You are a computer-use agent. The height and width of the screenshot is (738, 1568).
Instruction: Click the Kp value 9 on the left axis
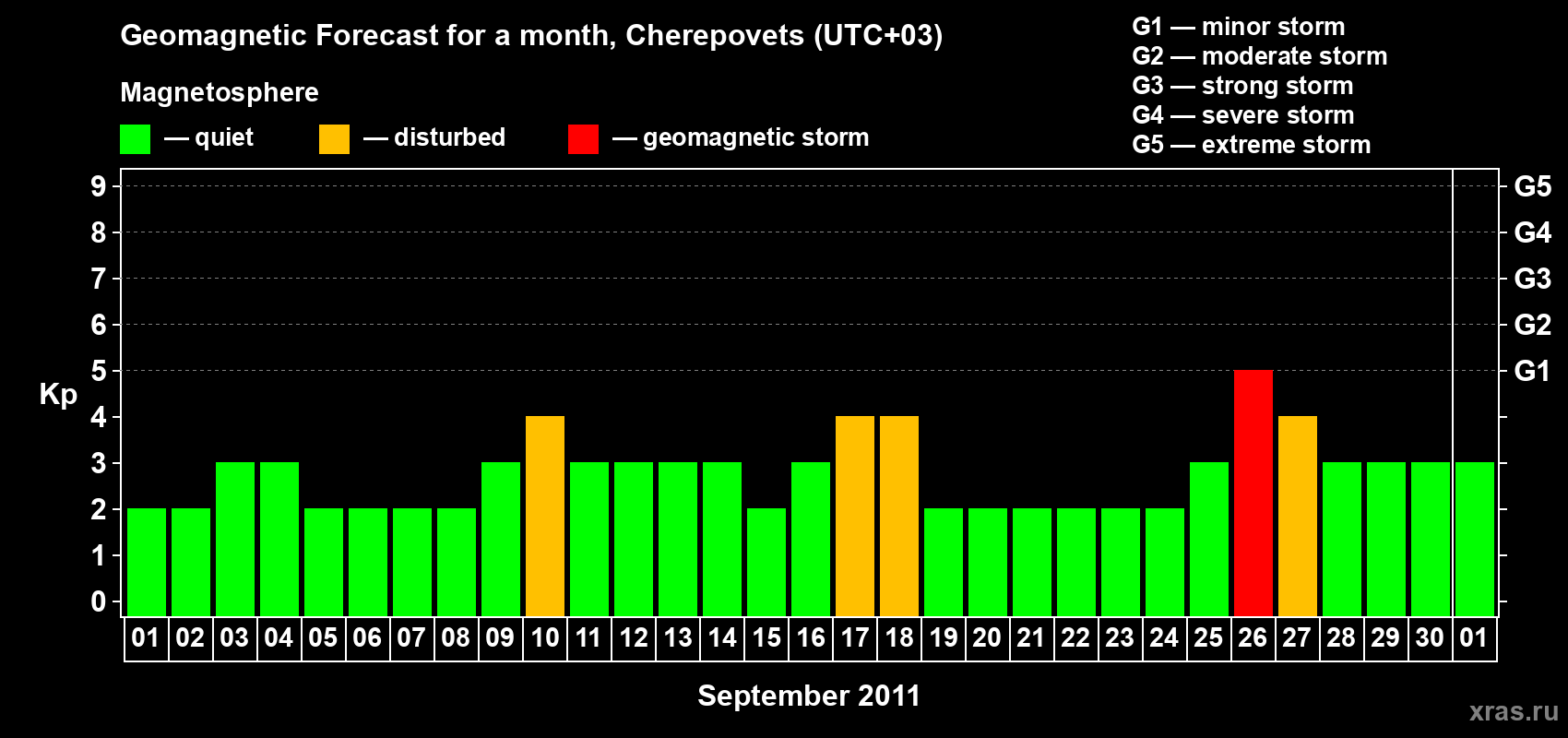point(99,186)
